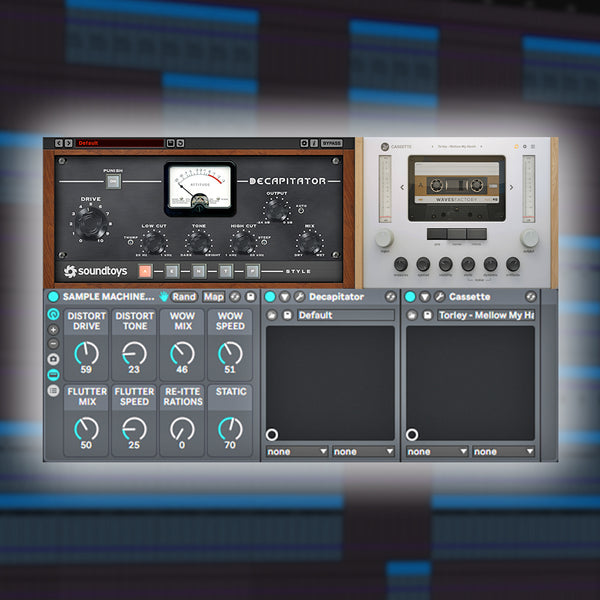Go to next preset in Decapitator header
Image resolution: width=600 pixels, height=600 pixels.
[68, 143]
